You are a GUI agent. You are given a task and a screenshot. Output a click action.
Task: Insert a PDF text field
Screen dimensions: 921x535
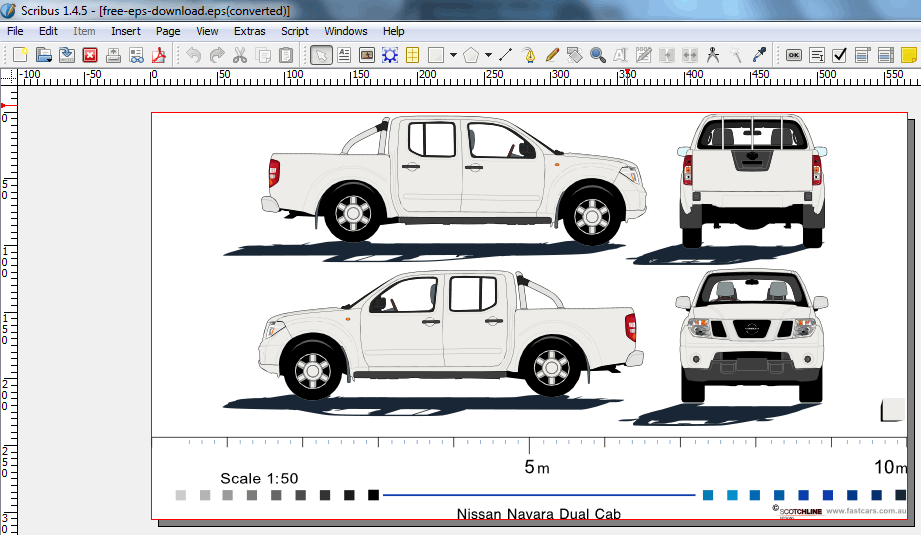(x=816, y=55)
